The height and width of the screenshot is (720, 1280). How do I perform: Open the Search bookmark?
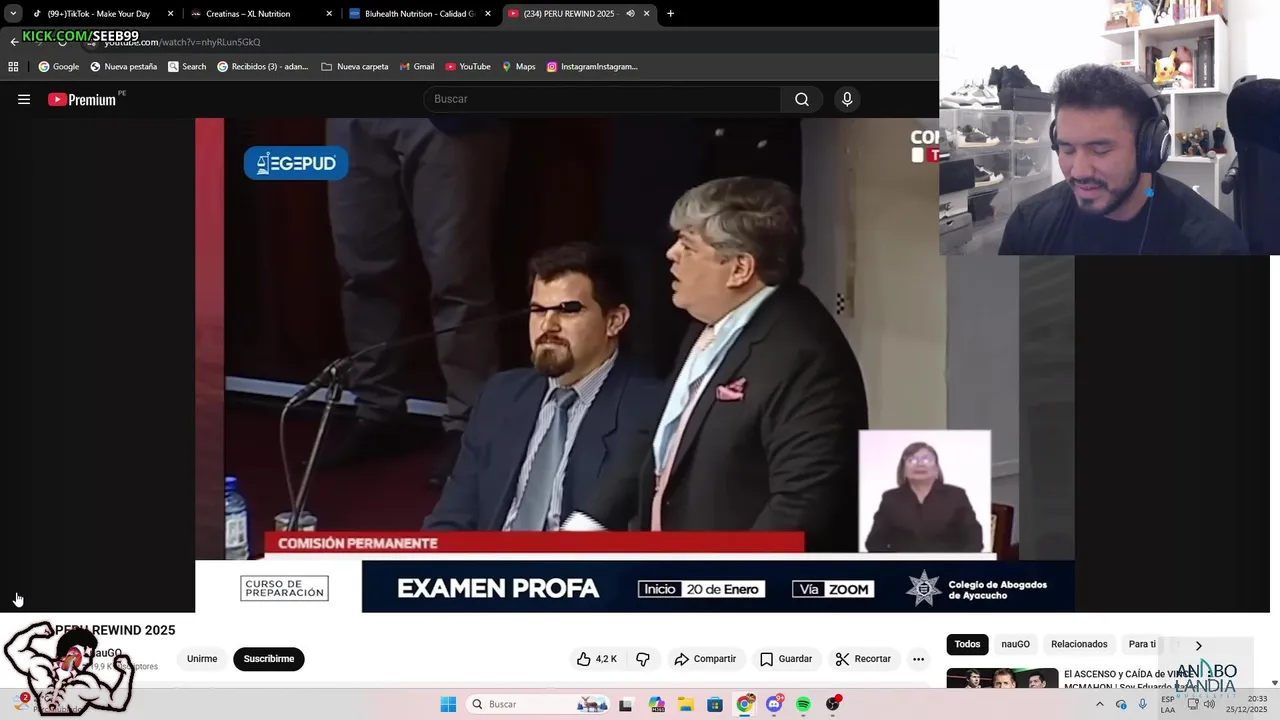point(187,67)
